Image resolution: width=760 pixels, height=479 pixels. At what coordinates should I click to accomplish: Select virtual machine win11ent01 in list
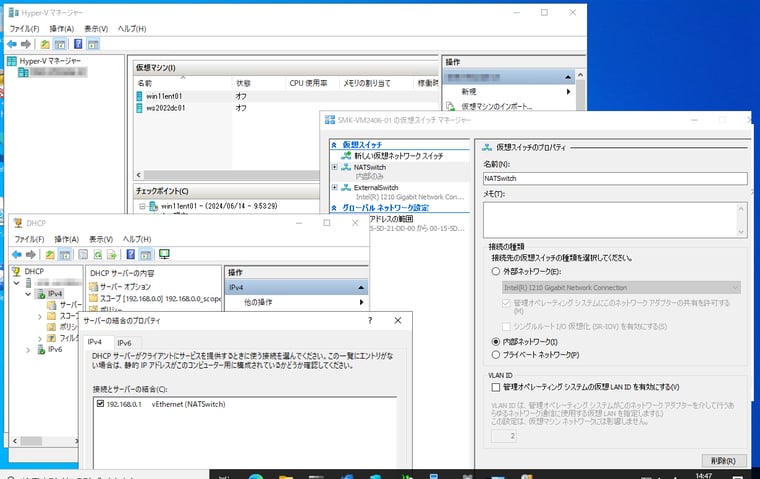(x=164, y=96)
